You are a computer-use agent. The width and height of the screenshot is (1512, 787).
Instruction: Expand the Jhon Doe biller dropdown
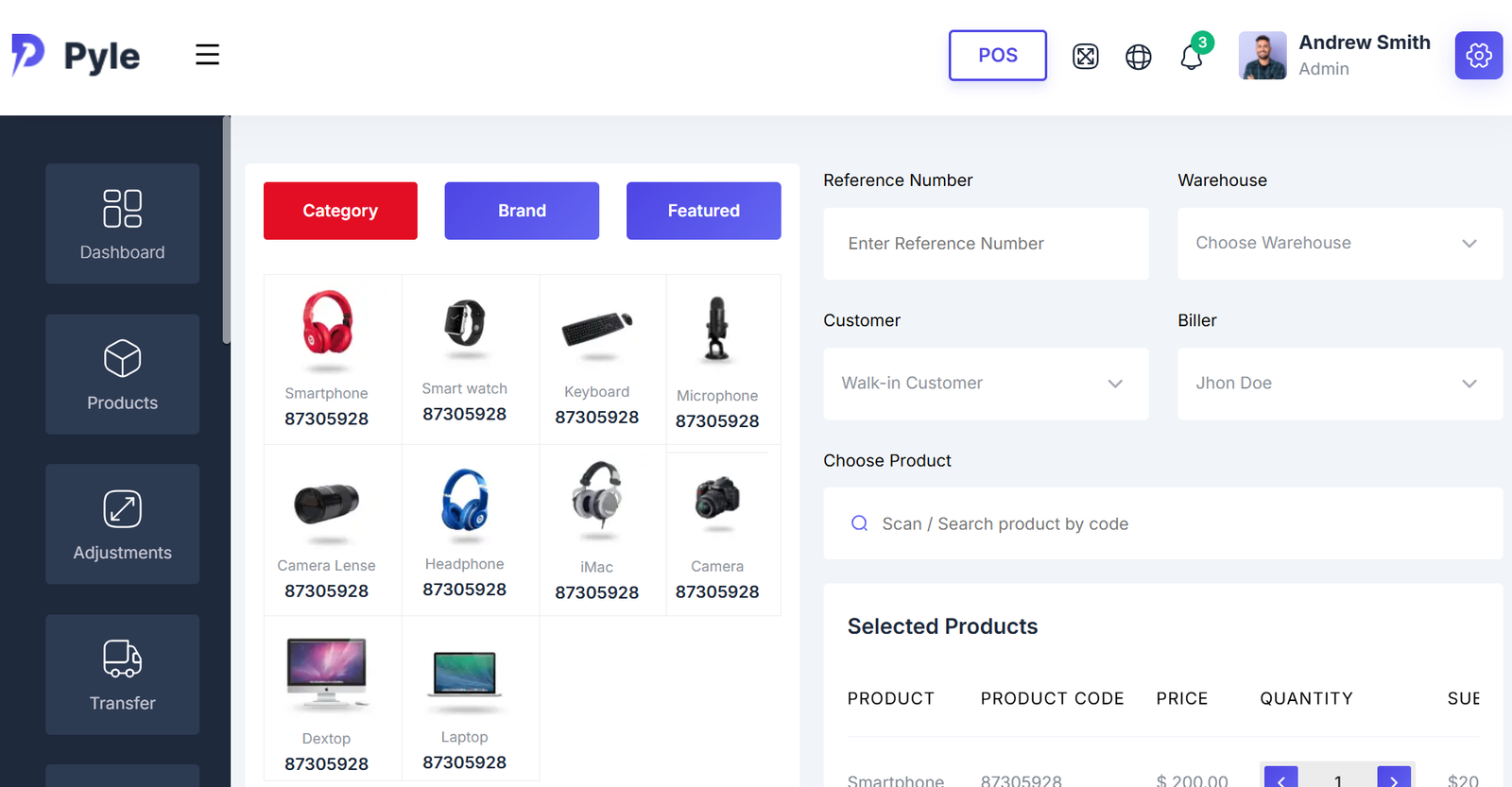[1339, 384]
